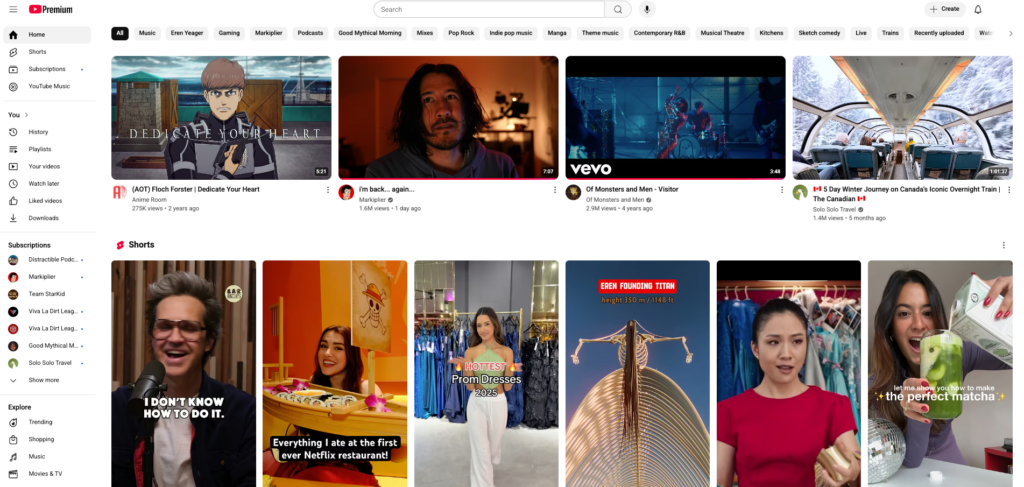Open Good Mythical Morning subscription in sidebar
Screen dimensions: 1024x487
pos(47,346)
